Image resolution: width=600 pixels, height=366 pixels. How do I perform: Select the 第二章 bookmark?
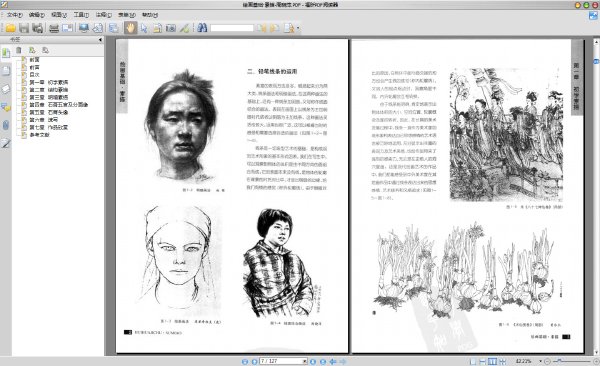(49, 90)
